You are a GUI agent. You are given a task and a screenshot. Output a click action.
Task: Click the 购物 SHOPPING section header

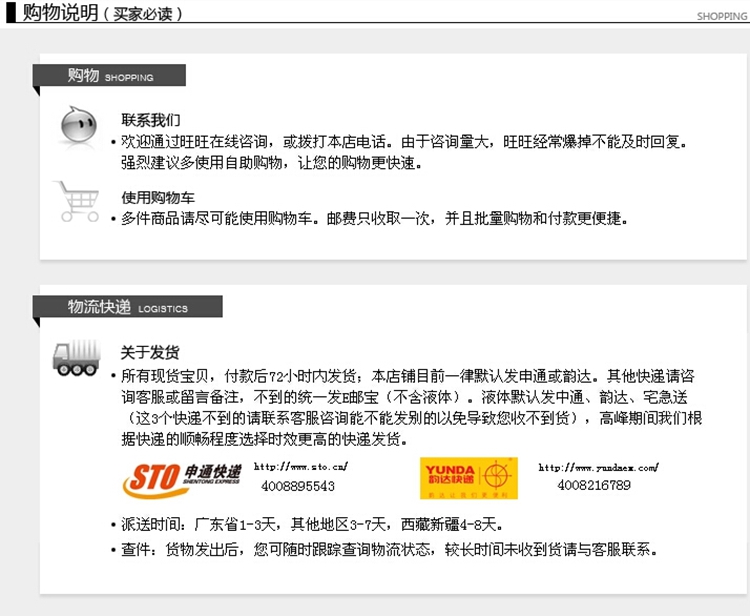coord(109,75)
